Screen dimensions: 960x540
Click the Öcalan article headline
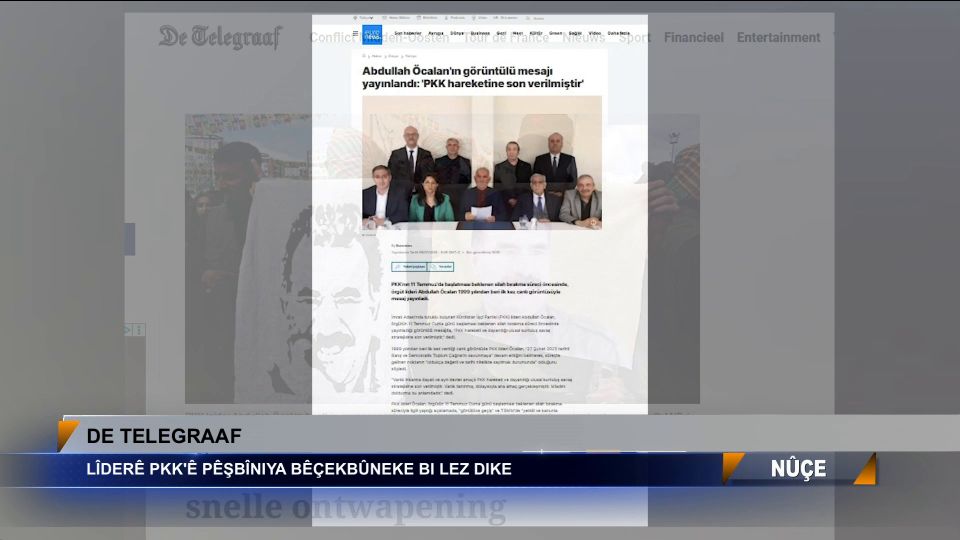[473, 77]
